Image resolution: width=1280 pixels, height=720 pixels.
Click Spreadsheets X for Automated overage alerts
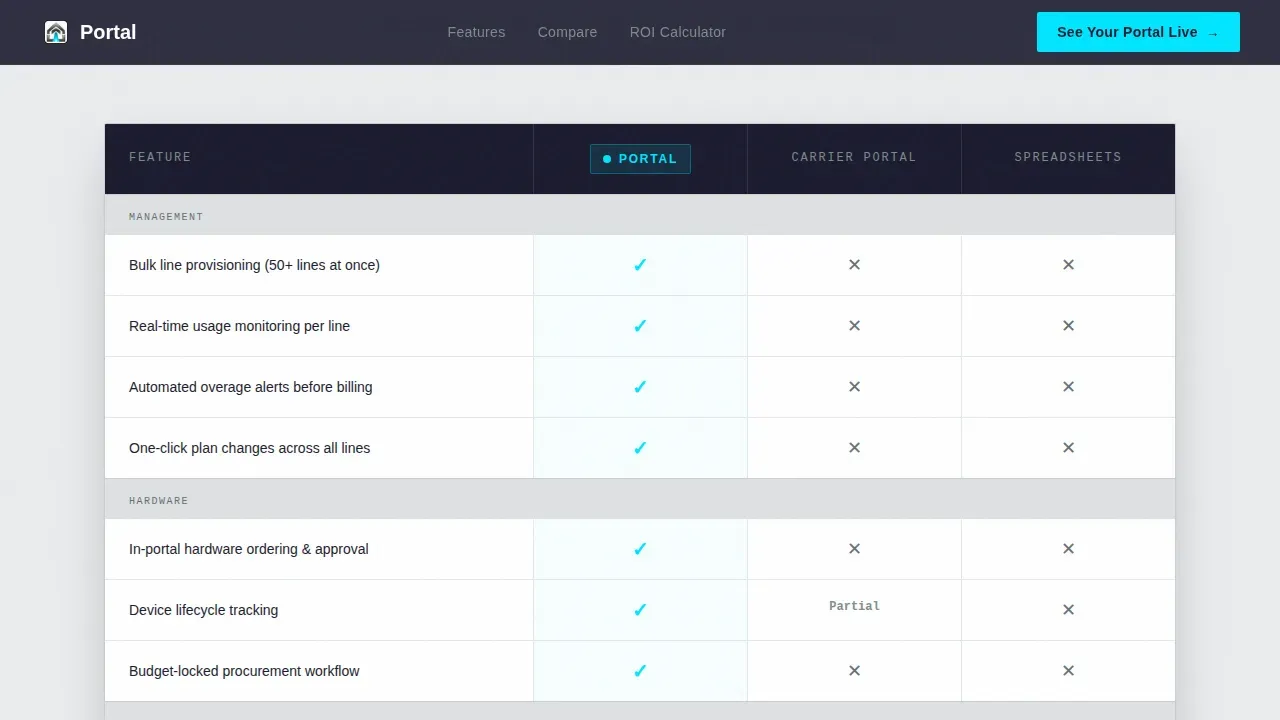1068,387
